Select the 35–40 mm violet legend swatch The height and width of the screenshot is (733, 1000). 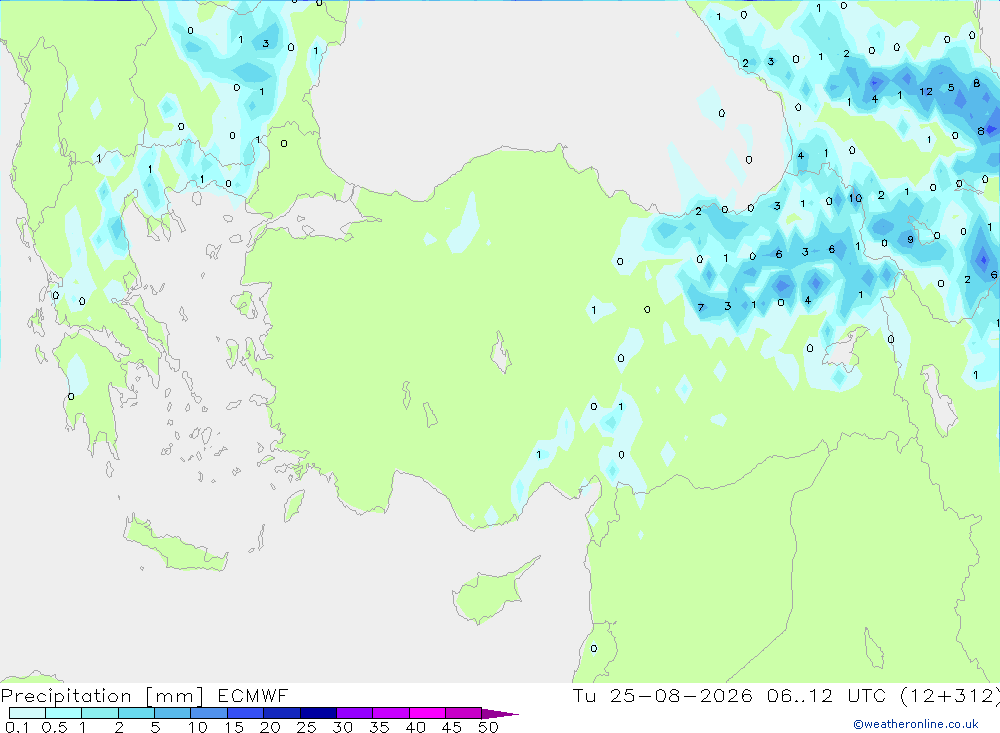point(391,713)
